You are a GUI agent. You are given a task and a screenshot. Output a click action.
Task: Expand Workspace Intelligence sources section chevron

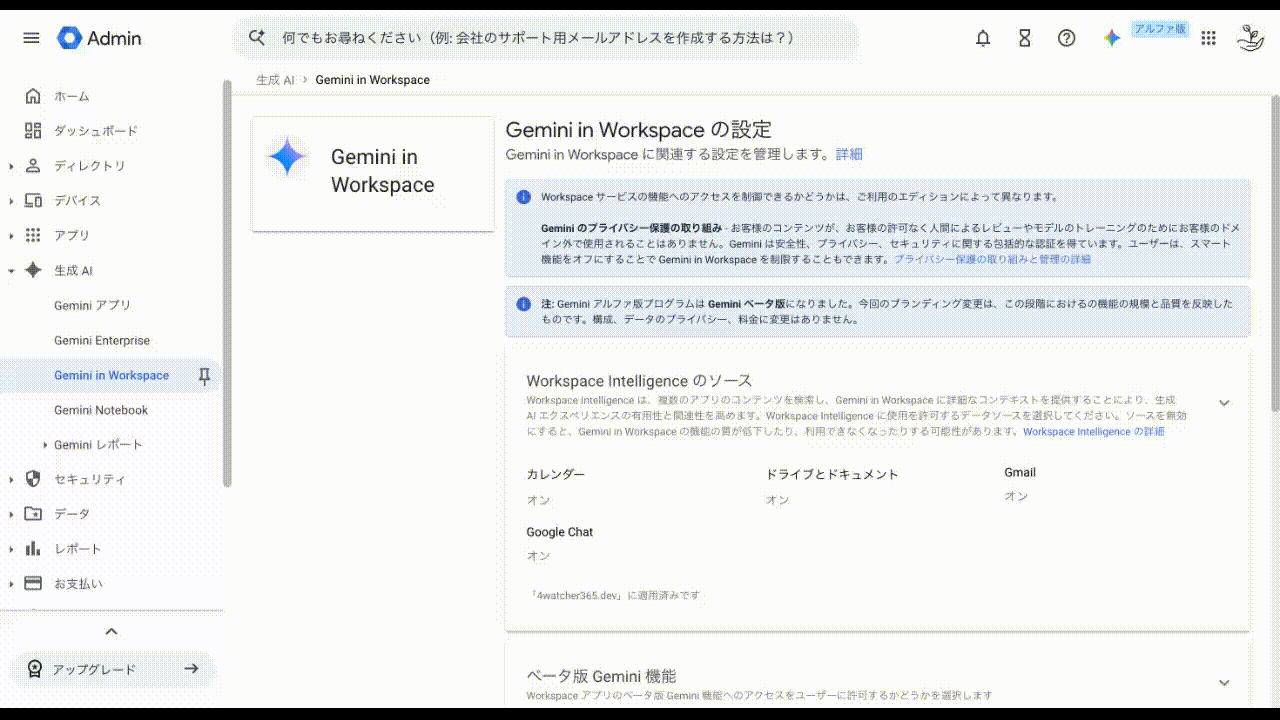tap(1224, 403)
